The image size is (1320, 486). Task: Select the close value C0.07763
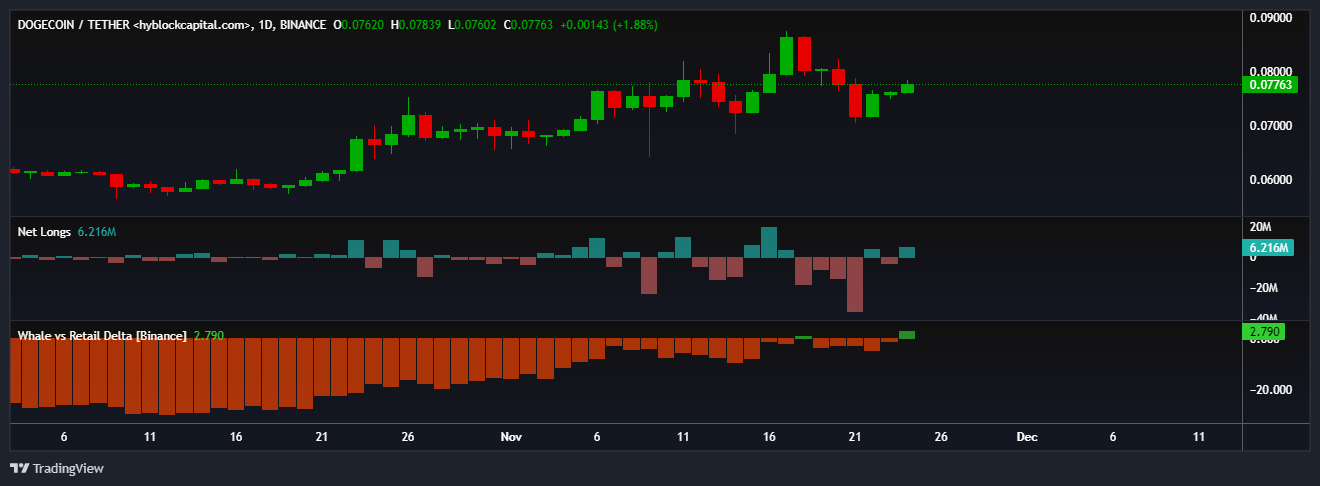pyautogui.click(x=529, y=25)
